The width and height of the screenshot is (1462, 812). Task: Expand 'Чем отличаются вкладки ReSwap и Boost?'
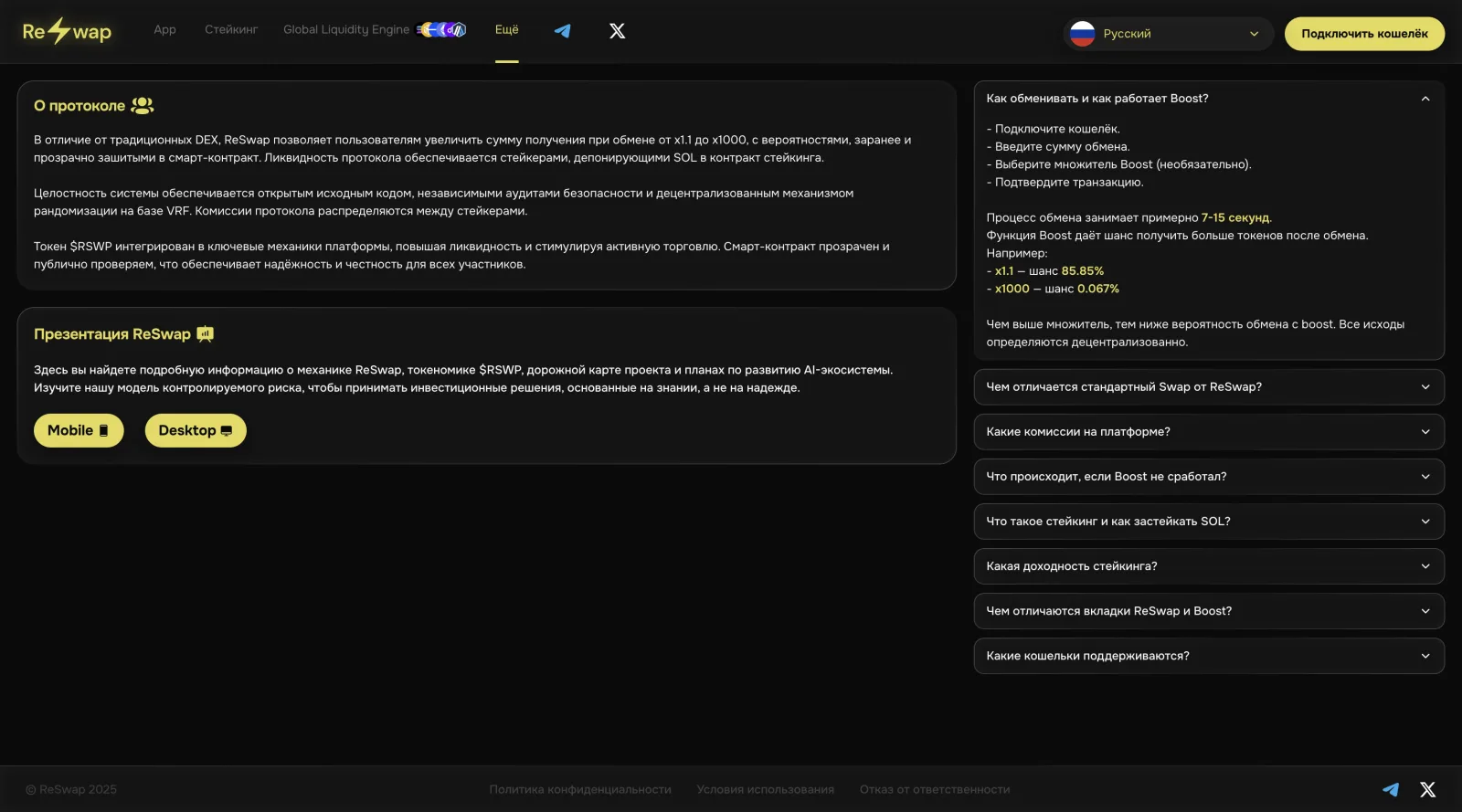(x=1208, y=611)
